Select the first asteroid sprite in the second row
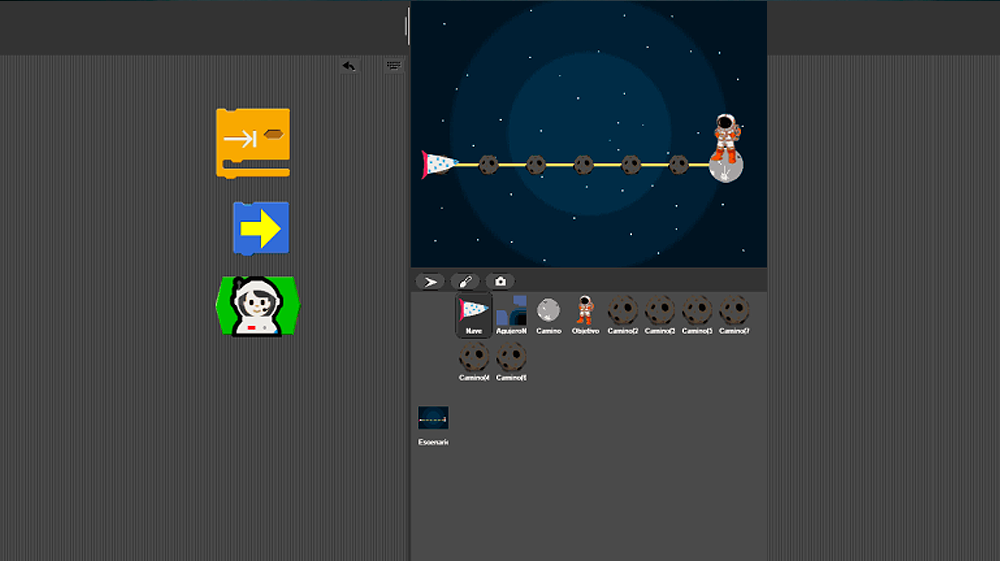 coord(474,359)
